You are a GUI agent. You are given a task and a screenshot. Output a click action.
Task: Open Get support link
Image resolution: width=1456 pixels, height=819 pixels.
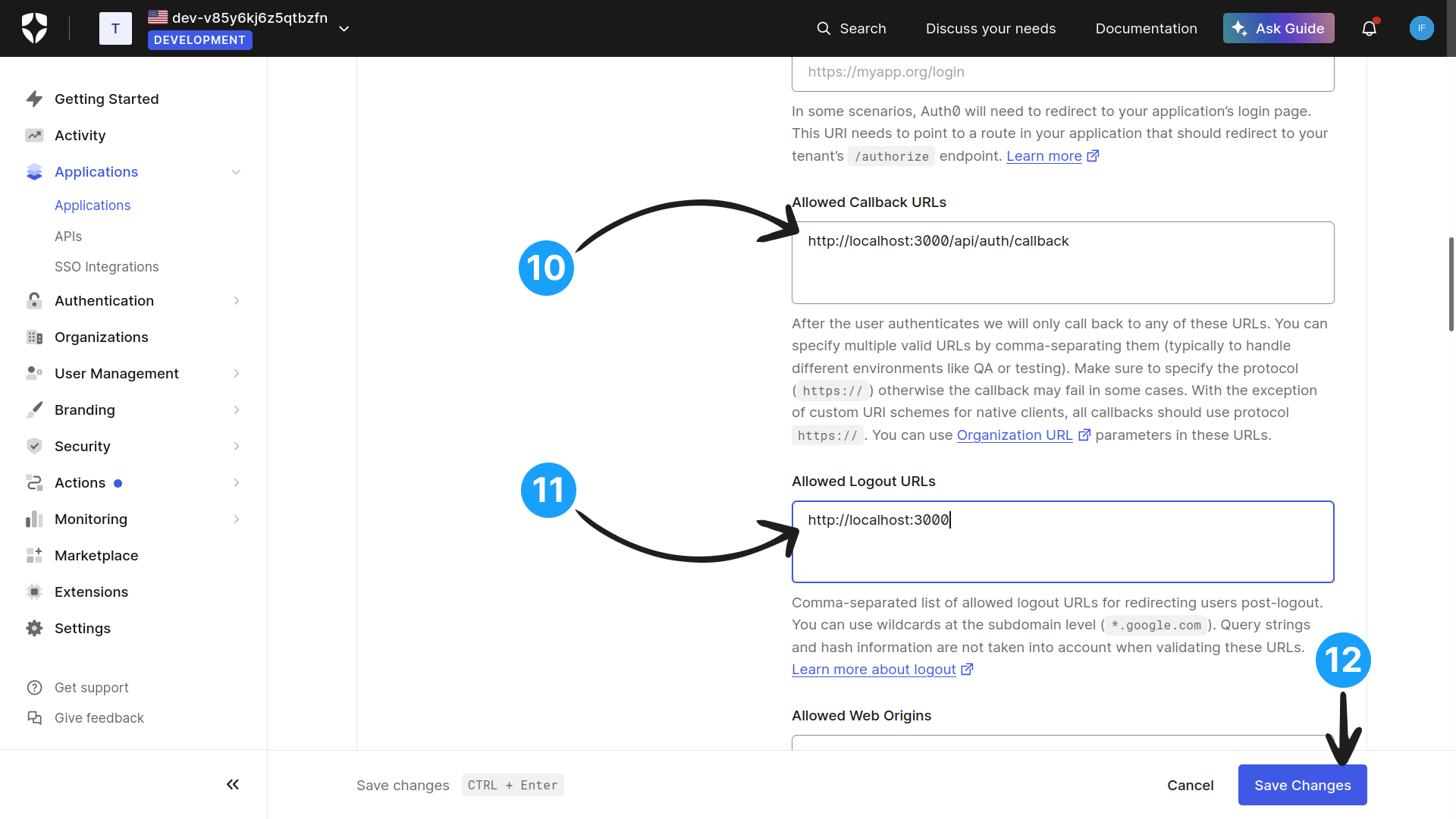pyautogui.click(x=91, y=687)
